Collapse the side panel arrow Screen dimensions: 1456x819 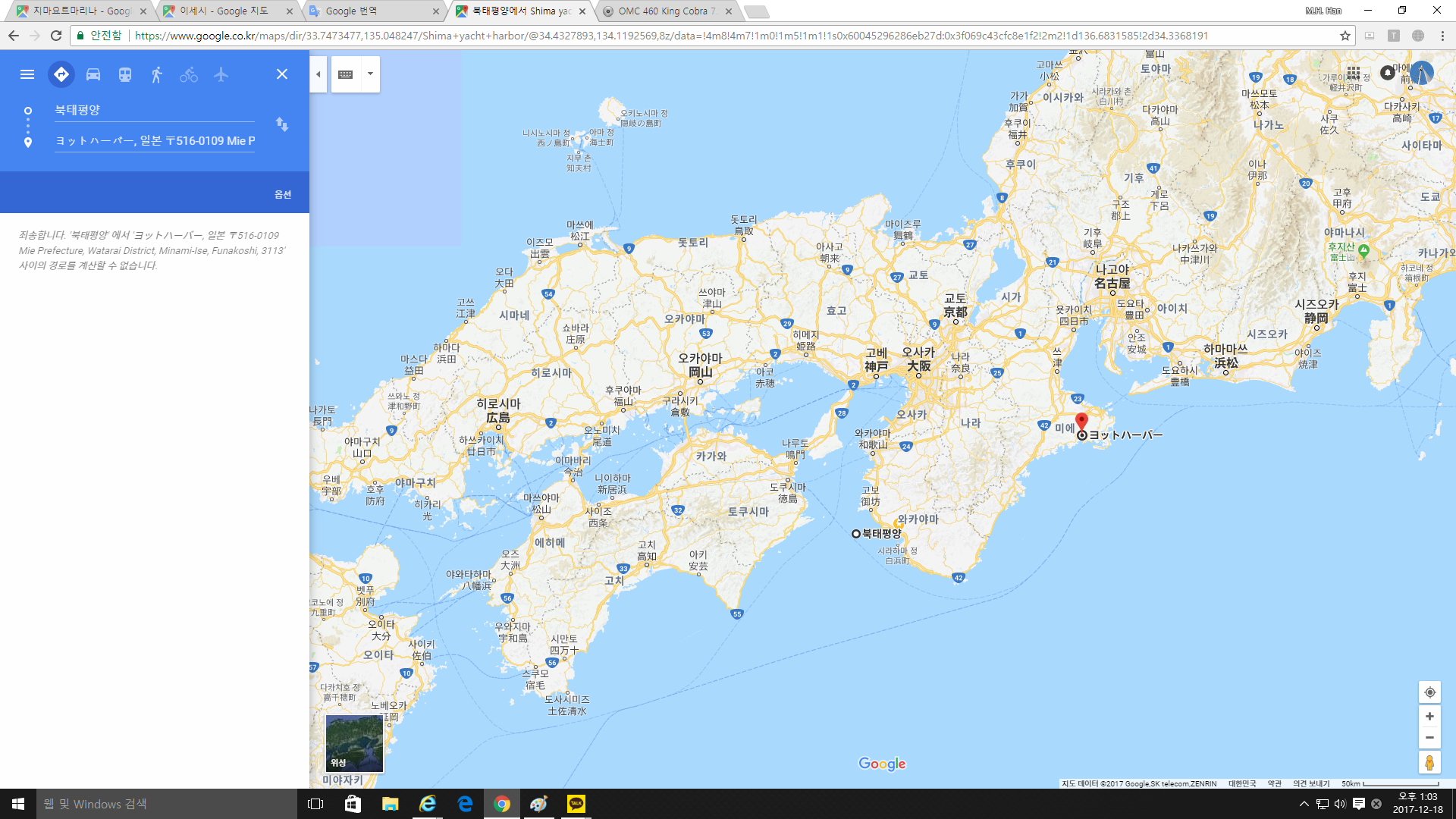pos(318,74)
